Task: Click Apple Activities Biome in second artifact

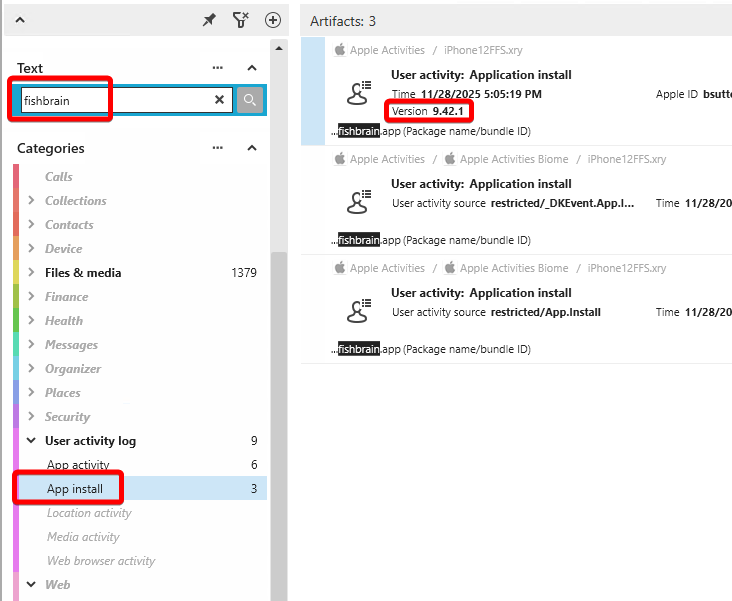Action: [x=514, y=159]
